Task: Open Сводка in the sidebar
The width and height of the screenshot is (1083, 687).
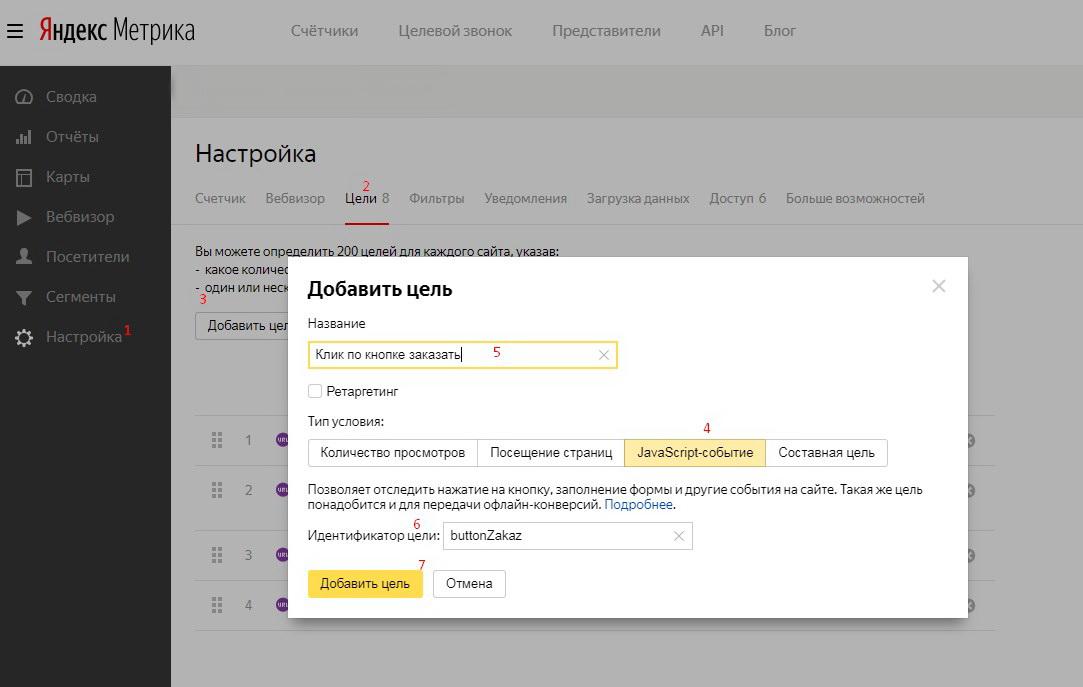Action: 70,97
